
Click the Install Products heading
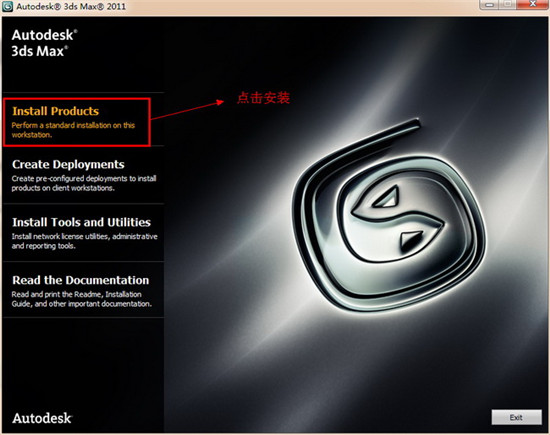click(55, 111)
